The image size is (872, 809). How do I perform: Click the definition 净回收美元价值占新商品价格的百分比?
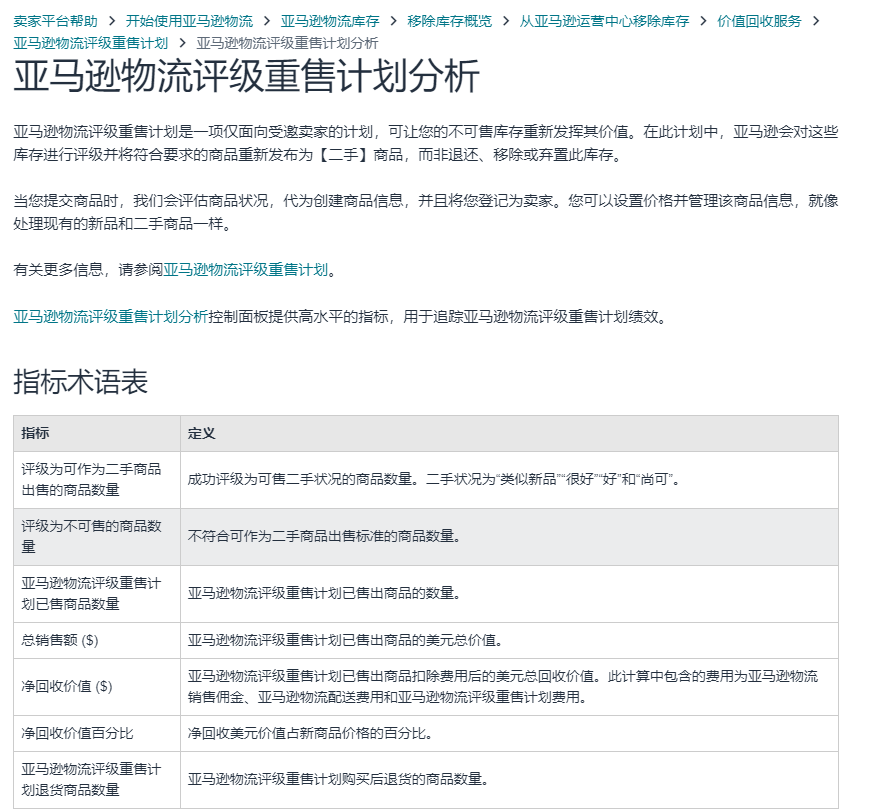pos(509,733)
